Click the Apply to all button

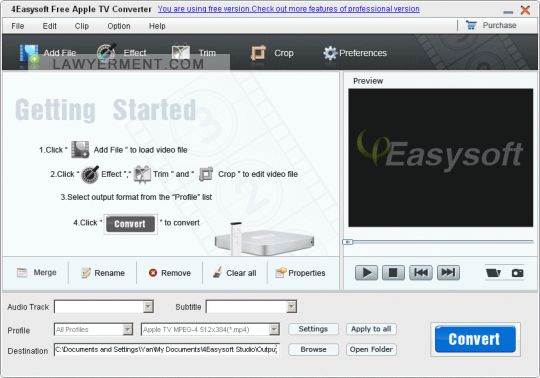[x=371, y=329]
